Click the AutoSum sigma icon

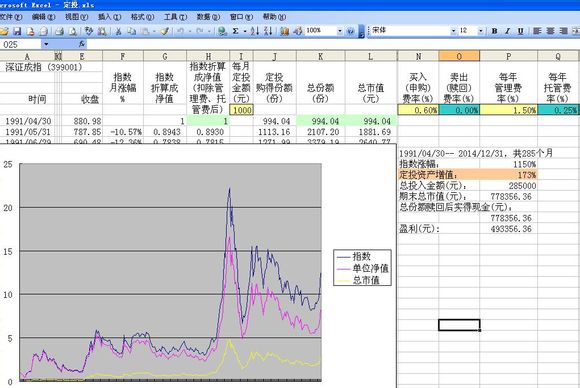coord(235,31)
